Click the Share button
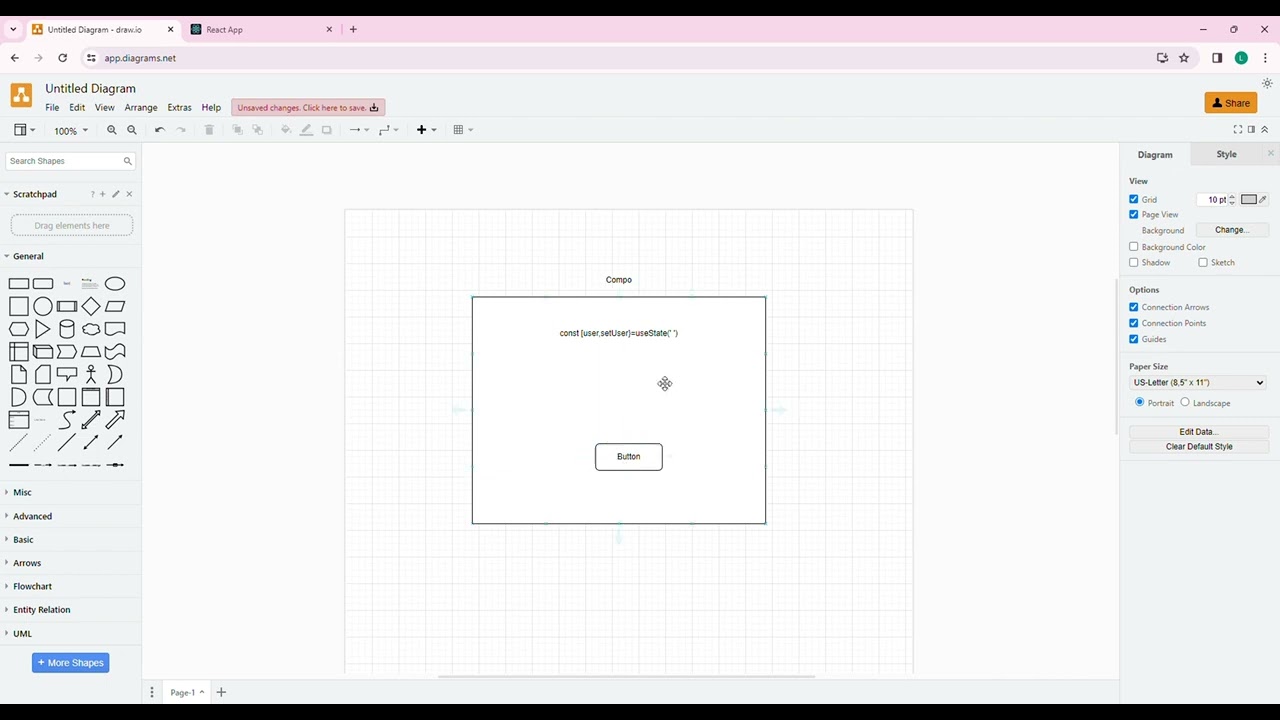1280x720 pixels. (x=1231, y=103)
